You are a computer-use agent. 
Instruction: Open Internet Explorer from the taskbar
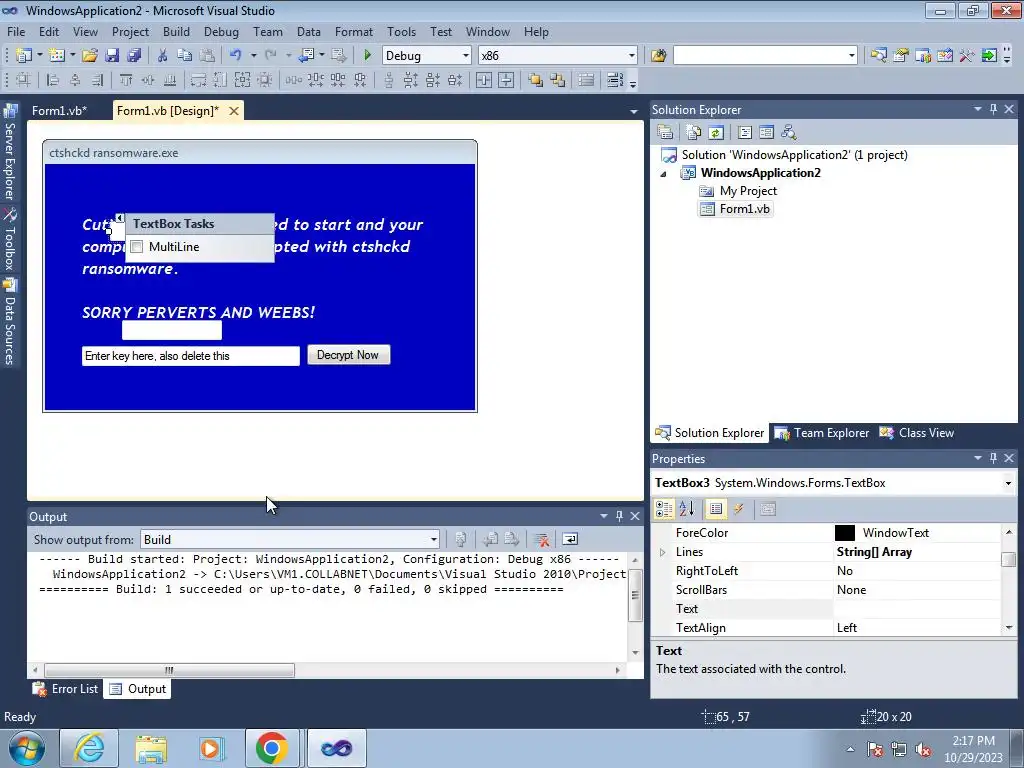[x=89, y=748]
